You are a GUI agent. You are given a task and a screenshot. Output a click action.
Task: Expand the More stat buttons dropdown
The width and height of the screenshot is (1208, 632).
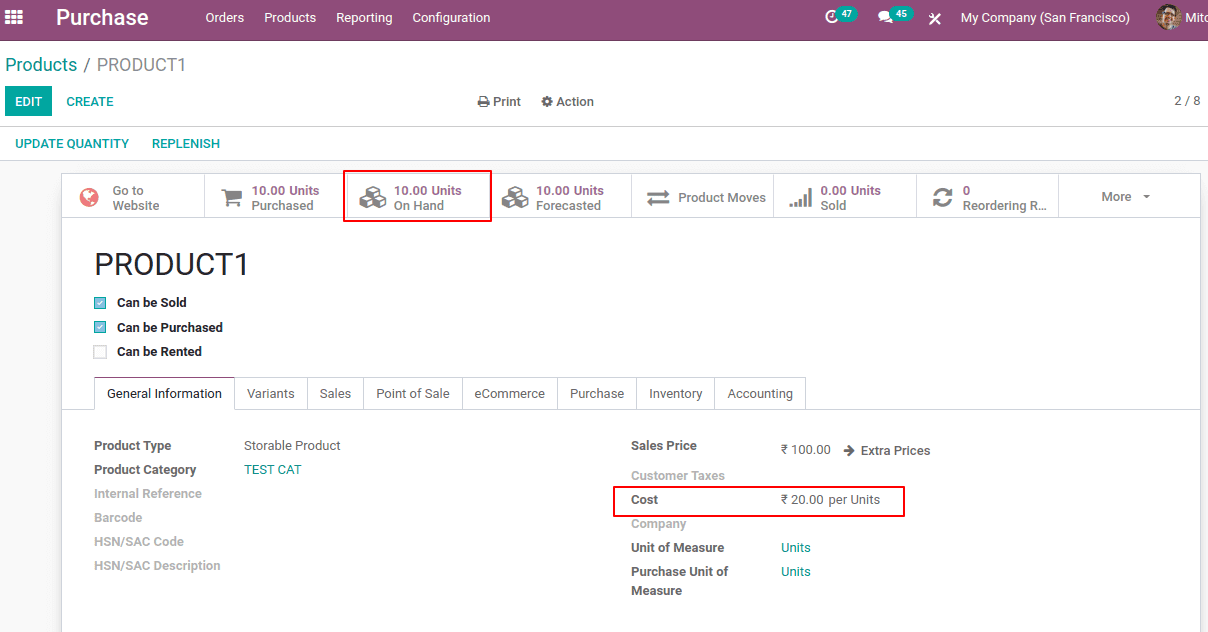click(1125, 197)
